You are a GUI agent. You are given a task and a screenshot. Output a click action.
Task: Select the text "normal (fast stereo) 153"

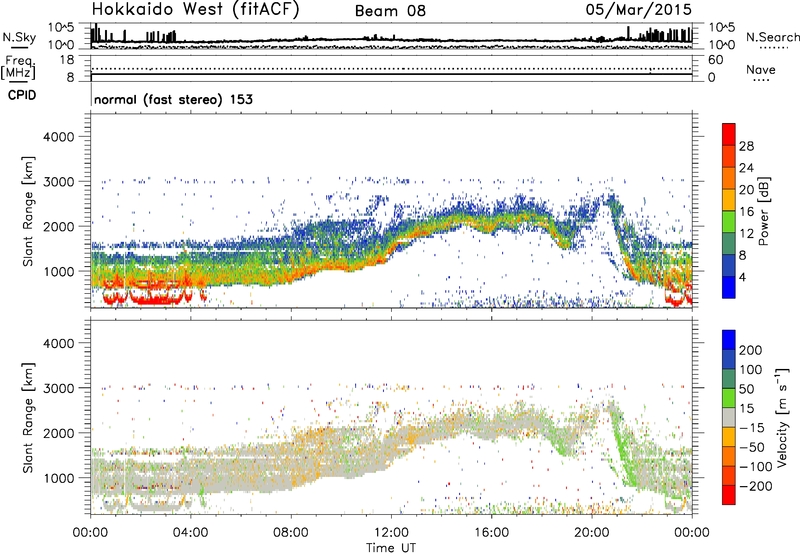173,99
